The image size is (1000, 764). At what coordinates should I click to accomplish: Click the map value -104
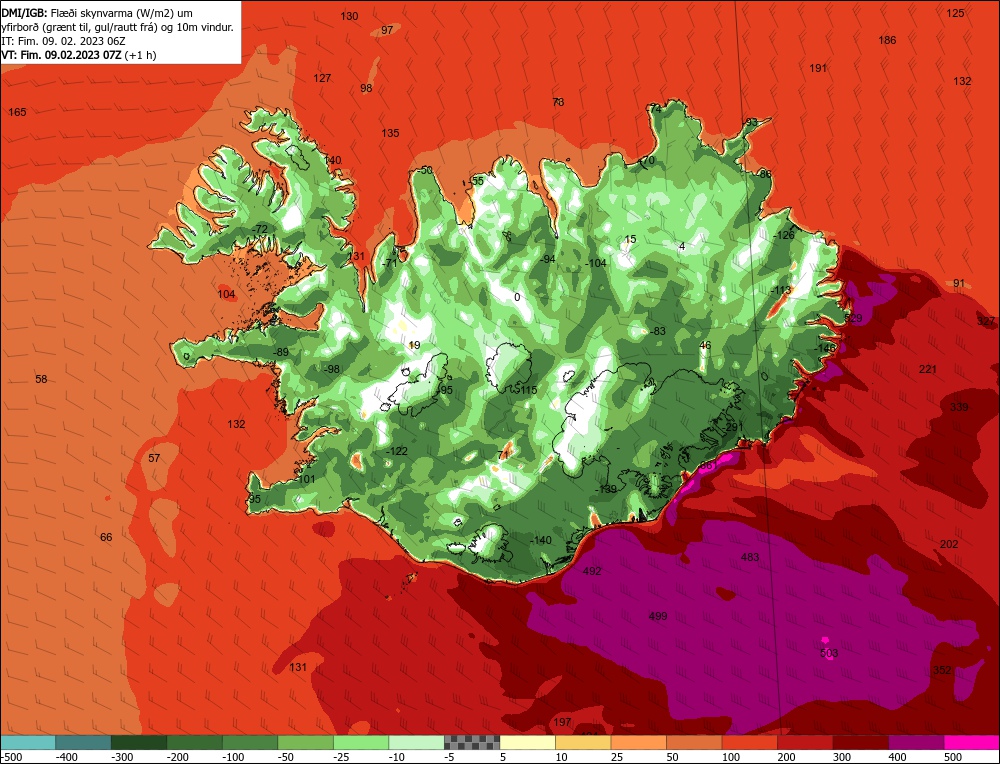point(596,263)
